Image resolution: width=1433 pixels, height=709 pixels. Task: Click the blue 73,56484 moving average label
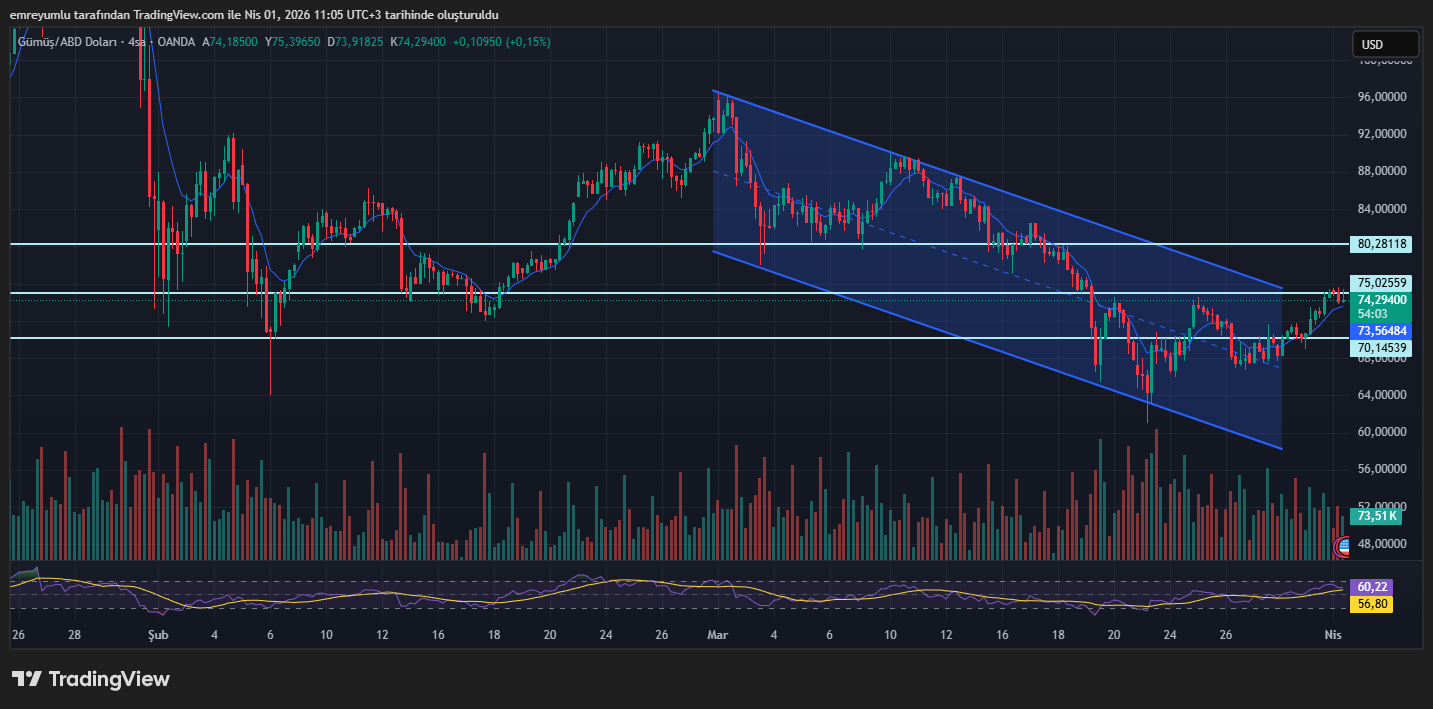(x=1383, y=330)
